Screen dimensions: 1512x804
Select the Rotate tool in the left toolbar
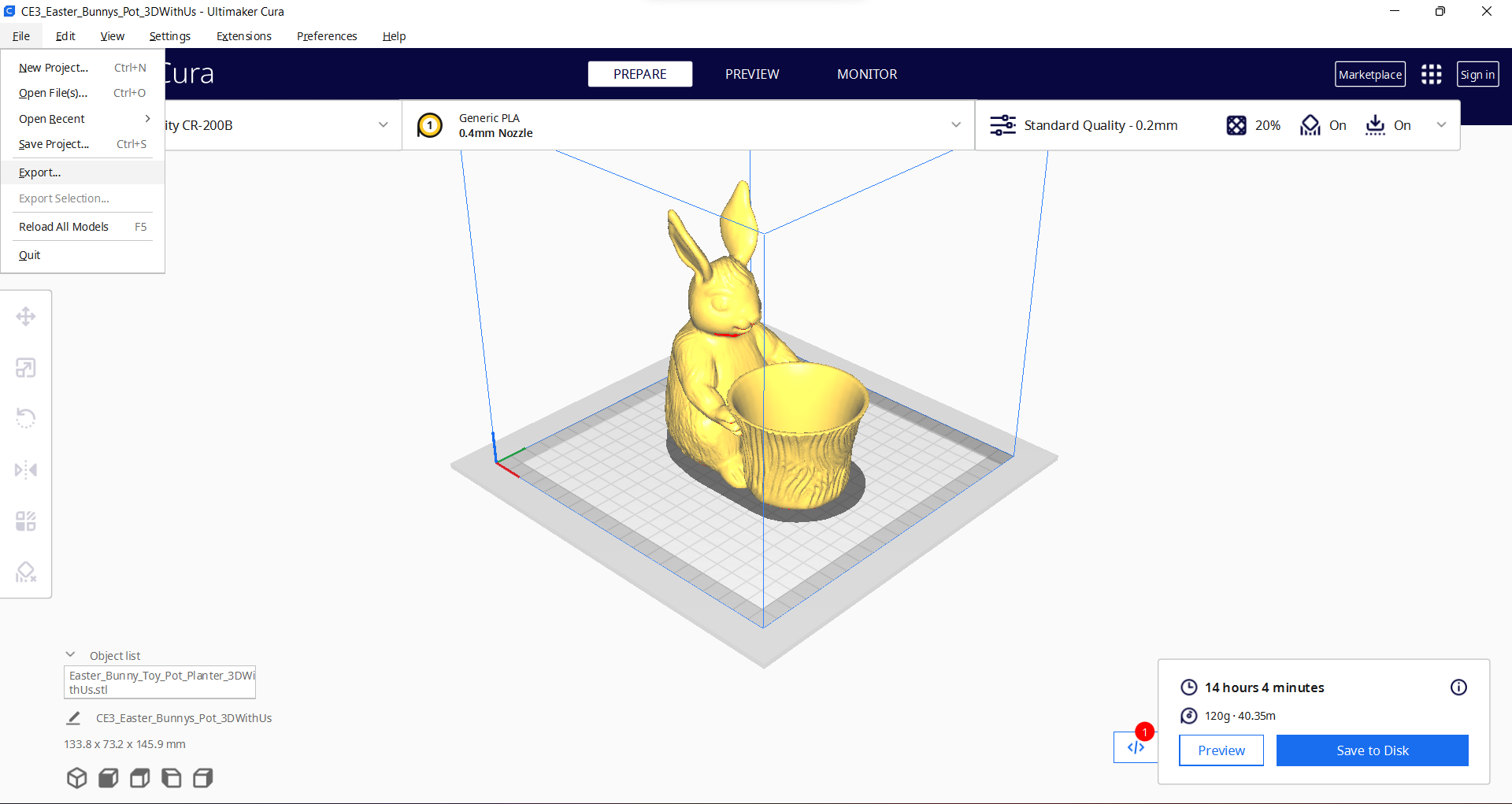[x=26, y=418]
